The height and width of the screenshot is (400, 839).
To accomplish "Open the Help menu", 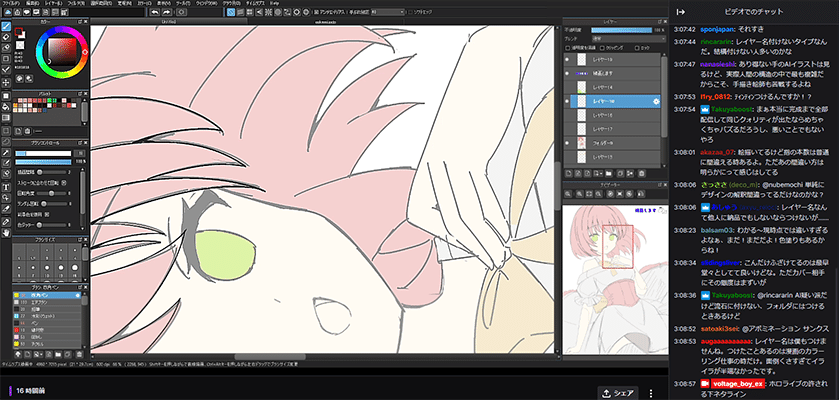I will point(274,3).
